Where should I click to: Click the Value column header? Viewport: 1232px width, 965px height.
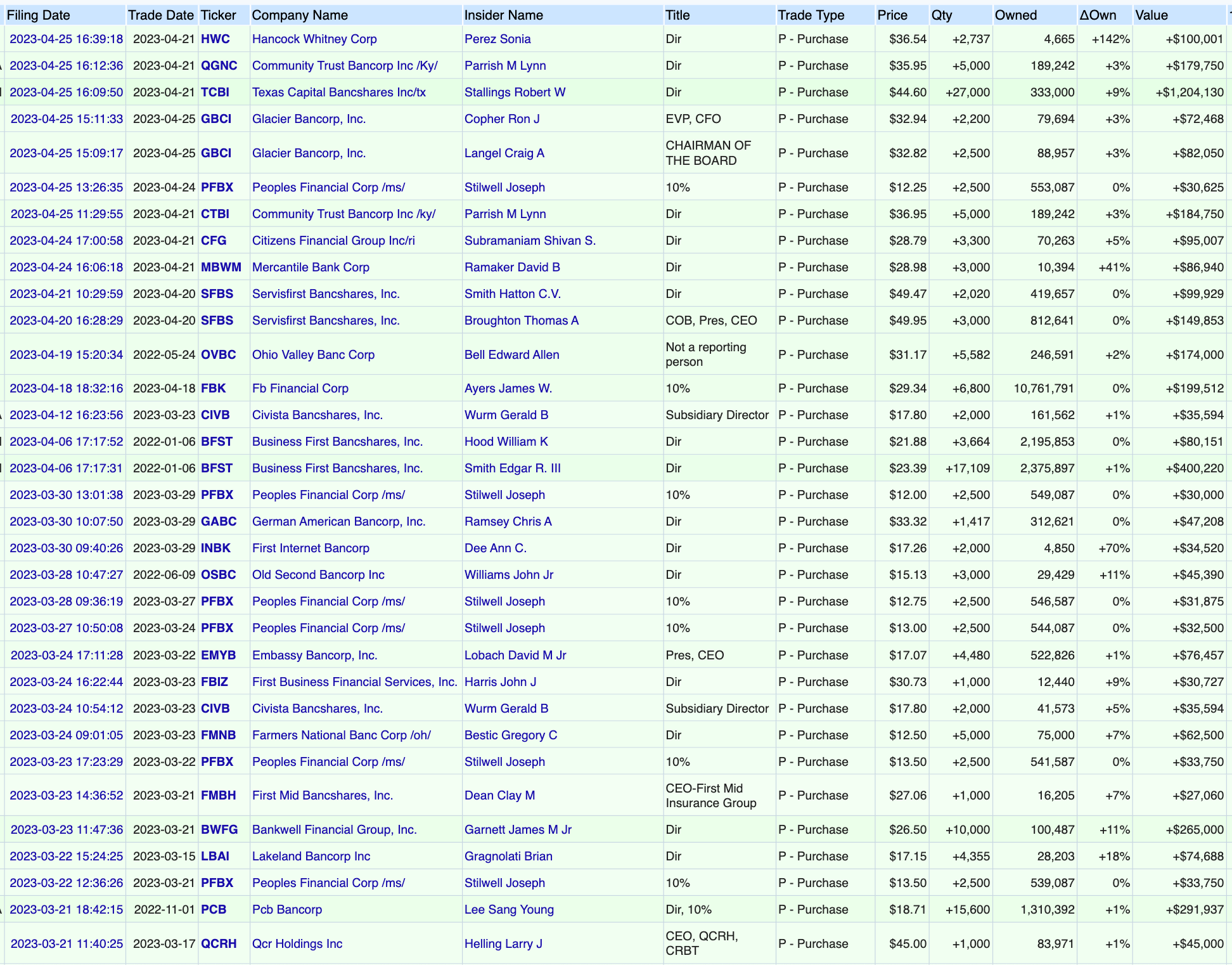point(1152,15)
